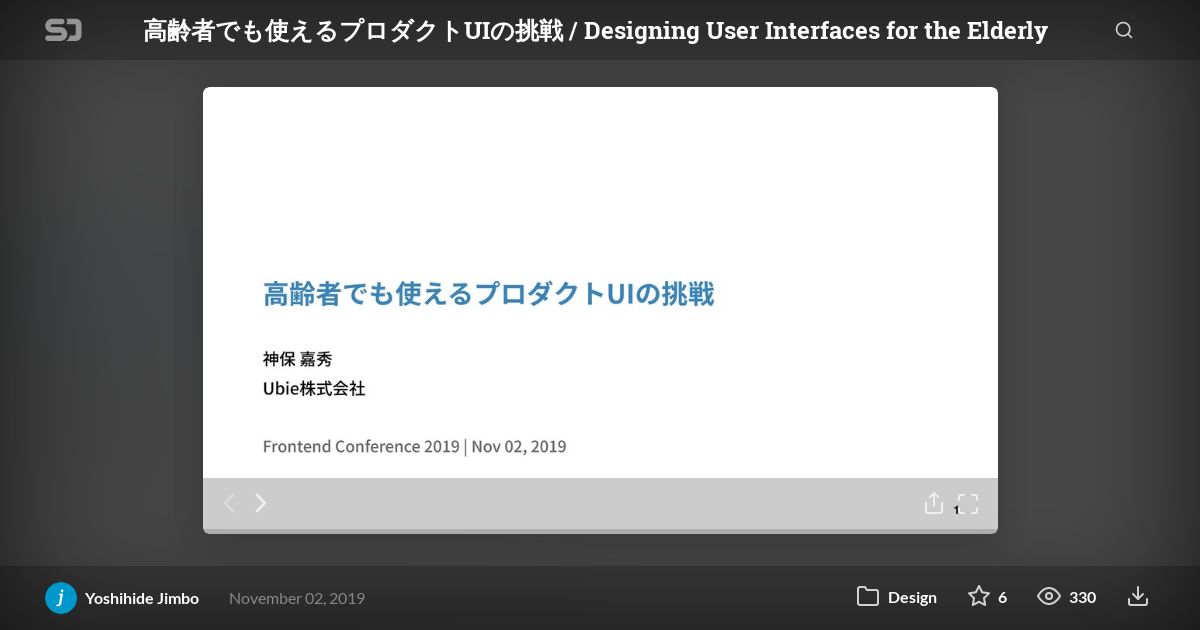The image size is (1200, 630).
Task: Click the Speaker Deck logo
Action: pos(63,30)
